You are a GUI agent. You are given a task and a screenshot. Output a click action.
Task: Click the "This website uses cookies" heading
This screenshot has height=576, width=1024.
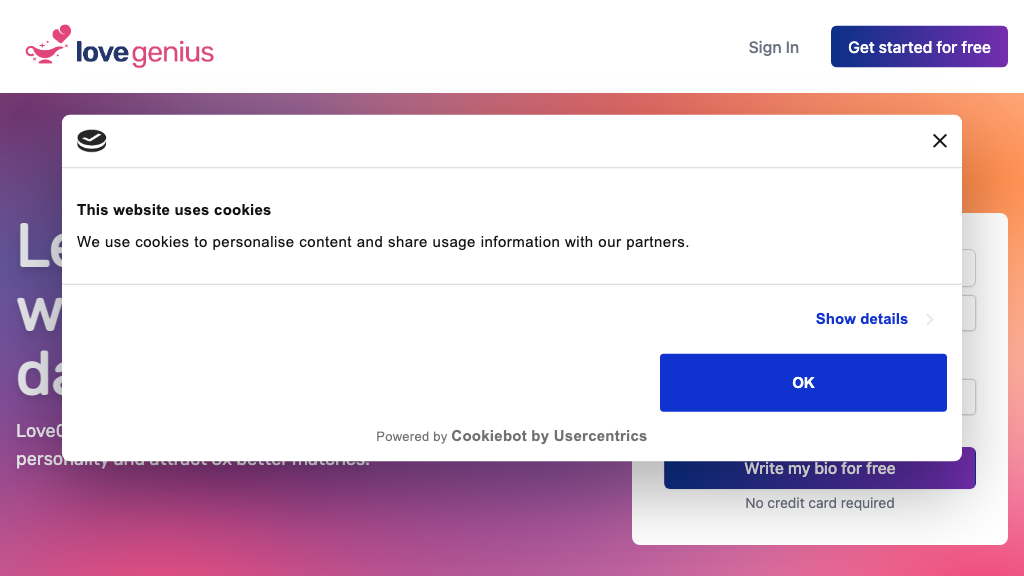[174, 210]
